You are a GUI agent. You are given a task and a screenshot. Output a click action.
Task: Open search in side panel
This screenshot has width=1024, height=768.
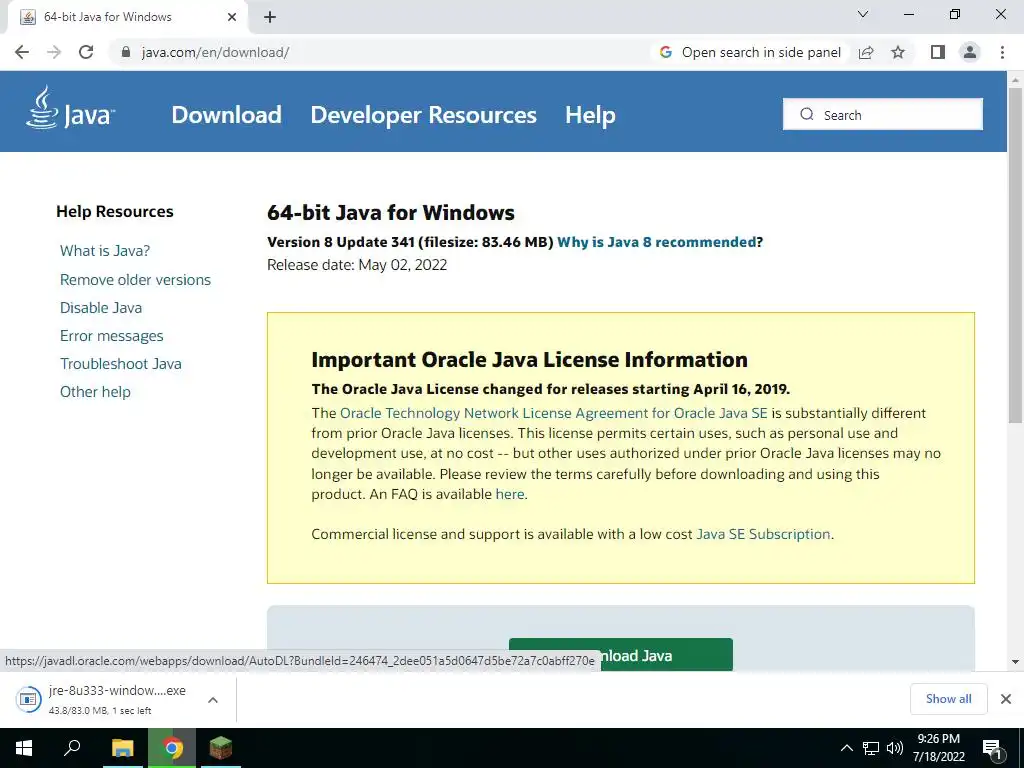(750, 52)
